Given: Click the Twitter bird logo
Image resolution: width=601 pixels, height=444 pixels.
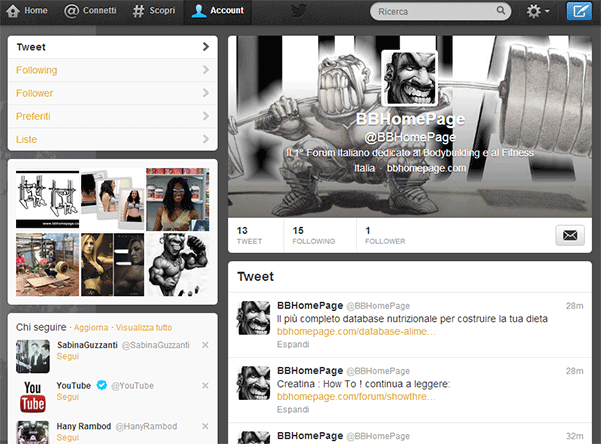Looking at the screenshot, I should (x=299, y=11).
